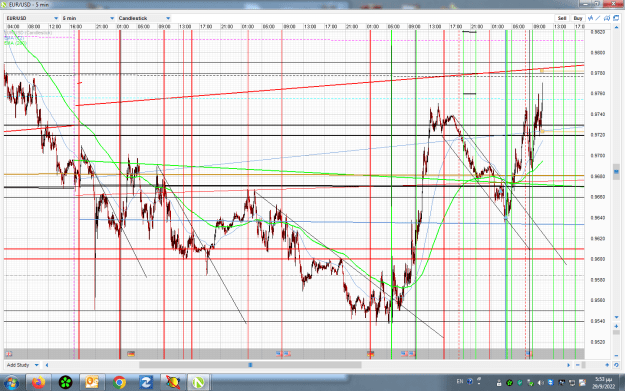Click the UK flag event marker
This screenshot has height=391, width=625.
point(8,354)
